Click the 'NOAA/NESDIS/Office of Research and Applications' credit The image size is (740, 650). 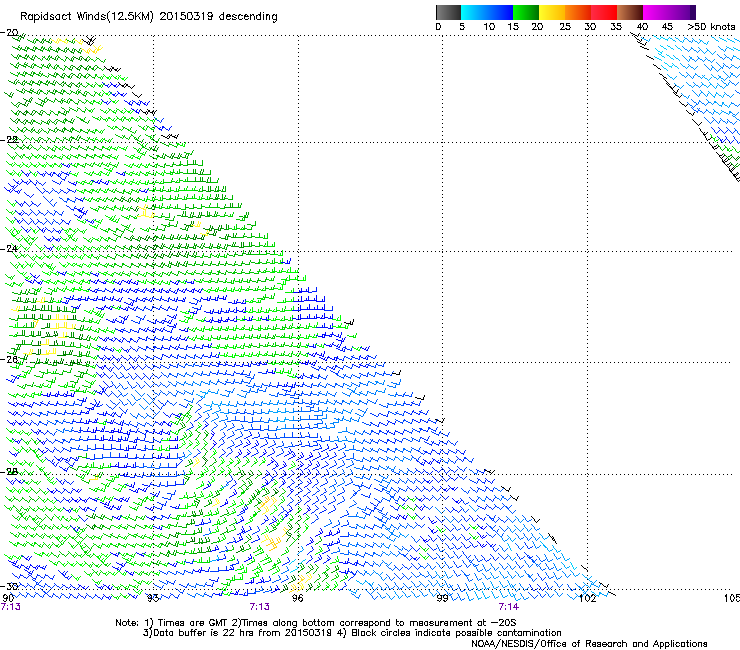tap(589, 643)
